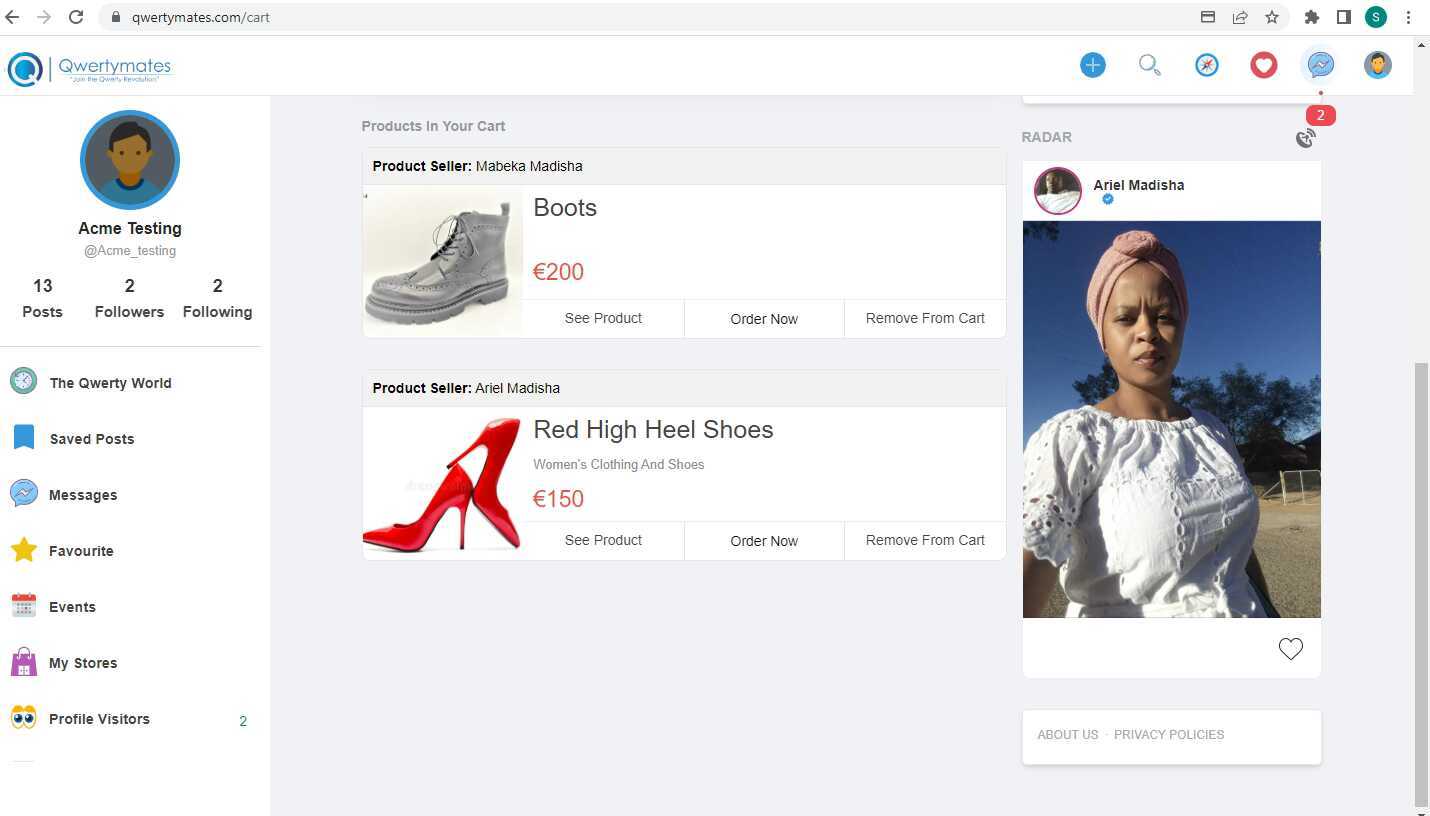
Task: Like Ariel Madisha's photo with heart
Action: [x=1290, y=649]
